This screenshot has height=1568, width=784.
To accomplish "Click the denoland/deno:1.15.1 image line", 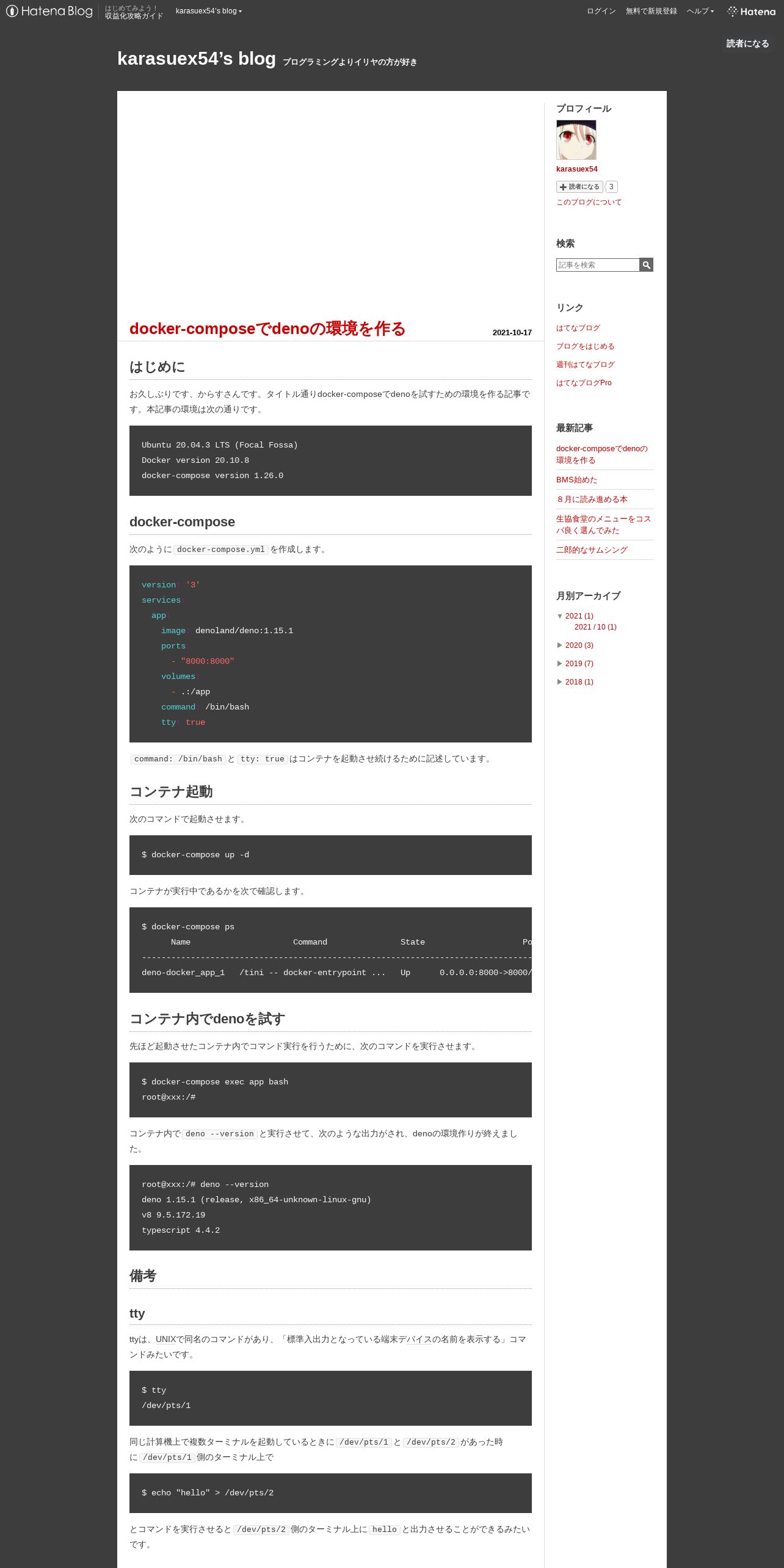I will click(227, 631).
